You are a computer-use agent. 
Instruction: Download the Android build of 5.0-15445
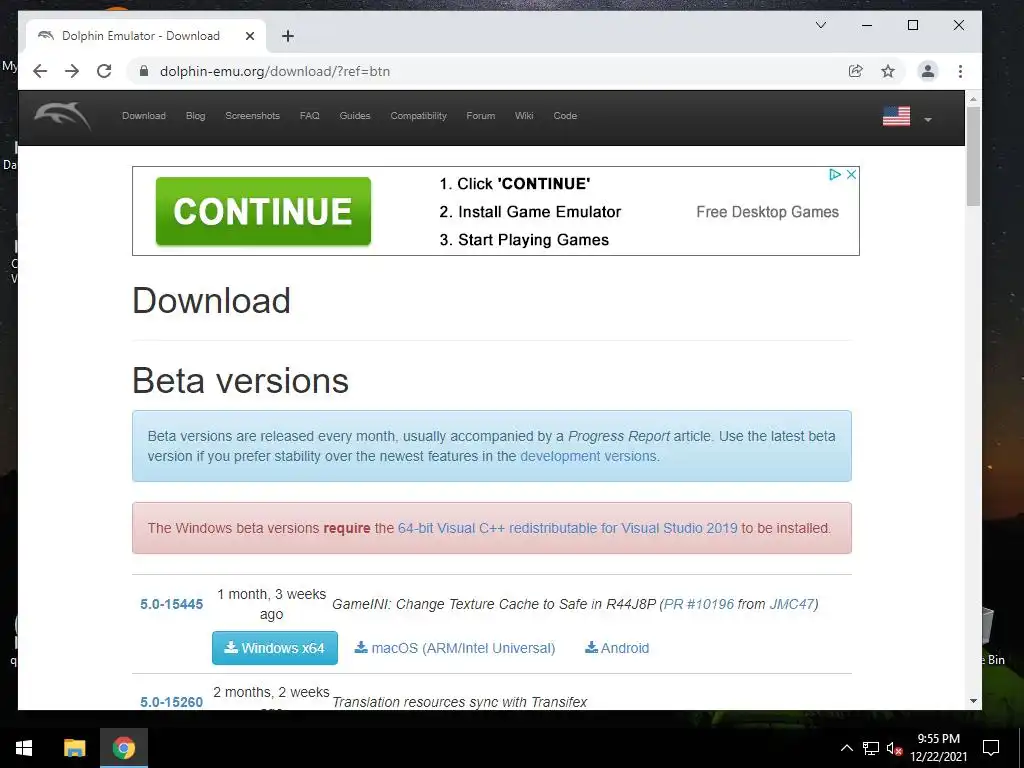tap(617, 648)
